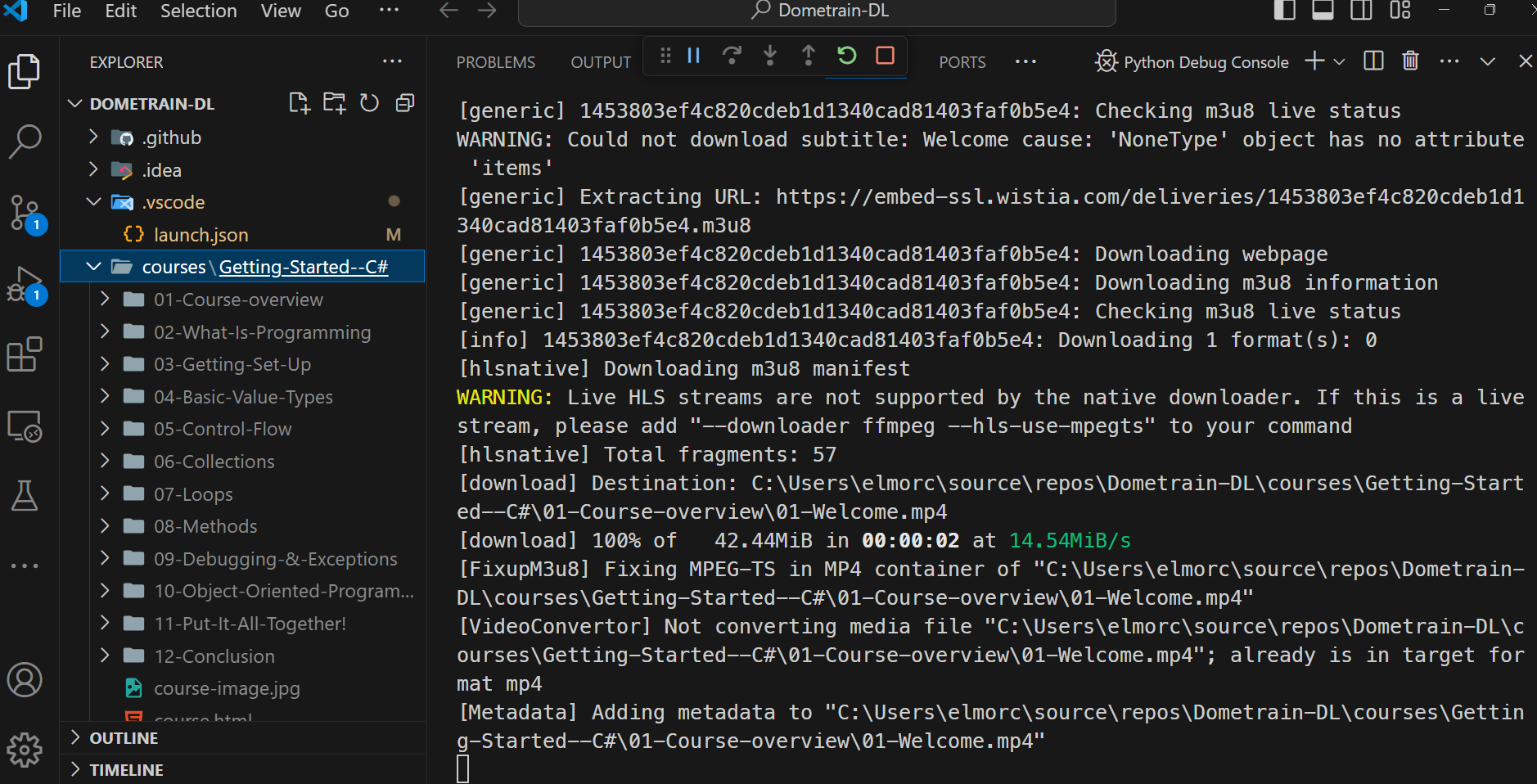Grab the debug toolbar drag handle
Screen dimensions: 1537x784
point(665,56)
